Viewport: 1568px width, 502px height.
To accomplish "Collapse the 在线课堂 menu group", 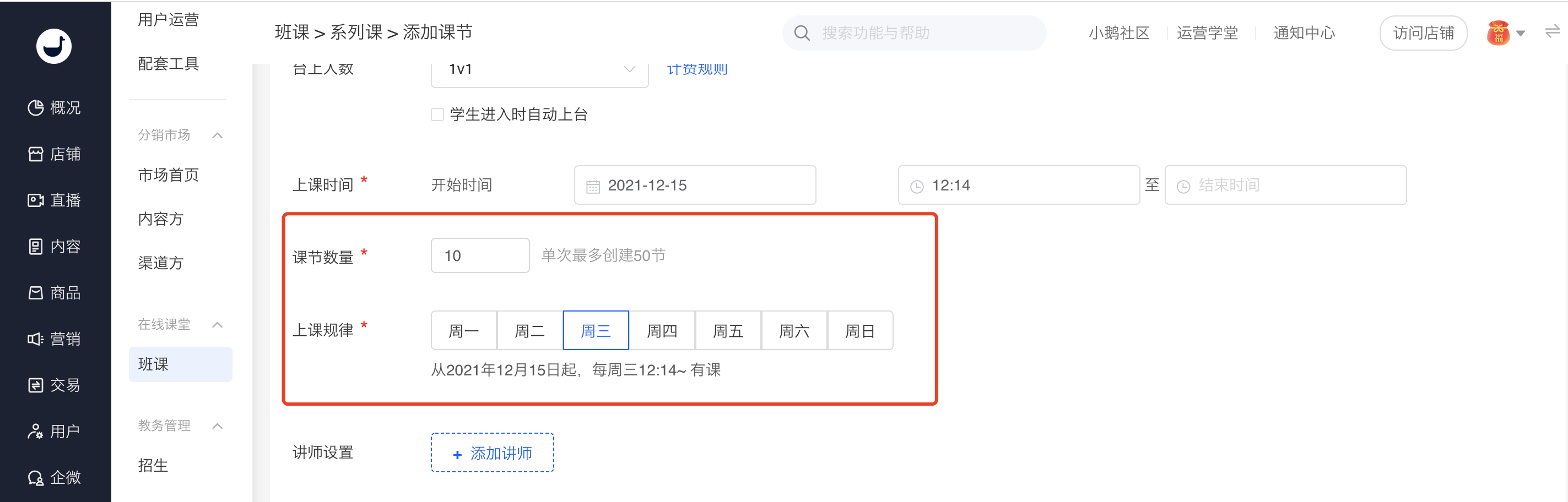I will pyautogui.click(x=217, y=324).
